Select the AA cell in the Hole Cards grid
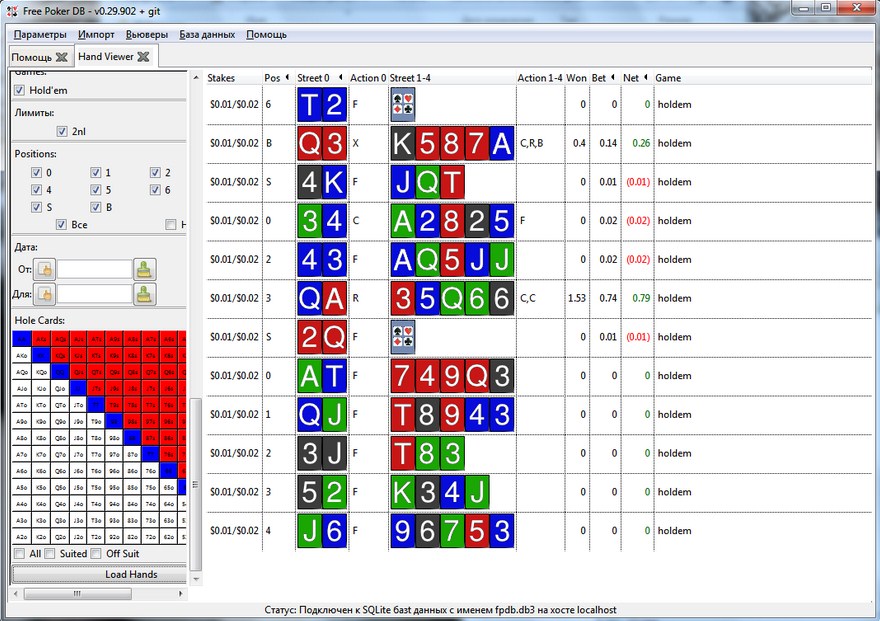This screenshot has height=621, width=880. (21, 339)
